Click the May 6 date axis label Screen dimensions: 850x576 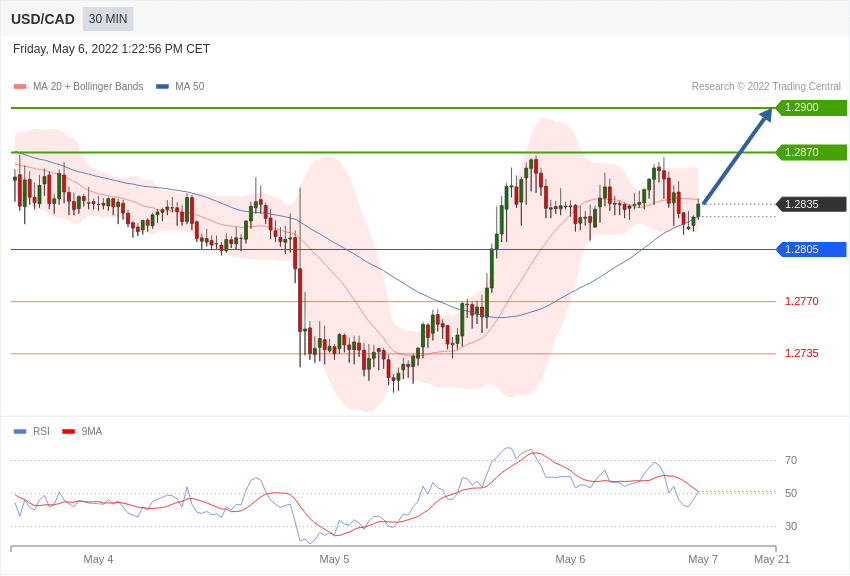pyautogui.click(x=570, y=559)
